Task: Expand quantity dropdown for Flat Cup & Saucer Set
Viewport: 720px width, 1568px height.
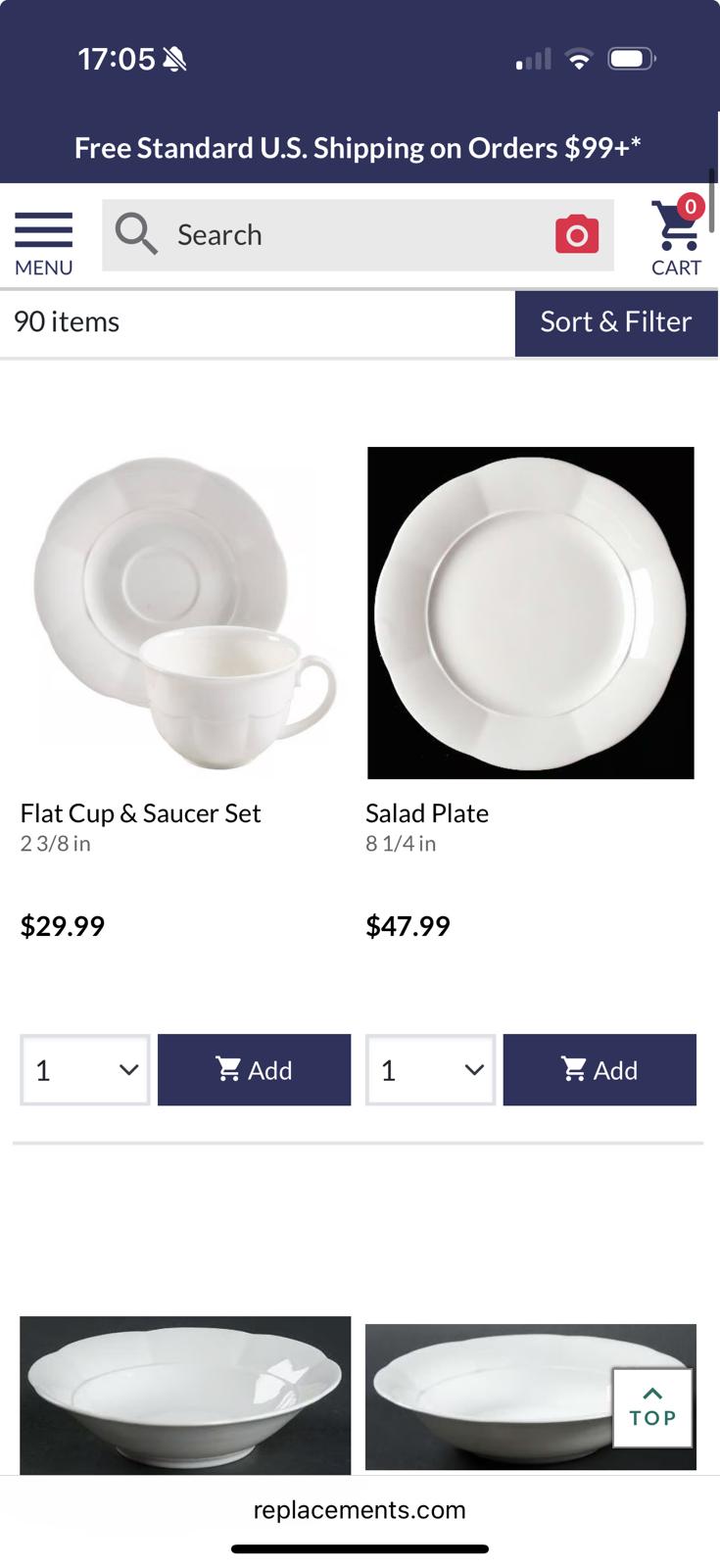Action: click(85, 1070)
